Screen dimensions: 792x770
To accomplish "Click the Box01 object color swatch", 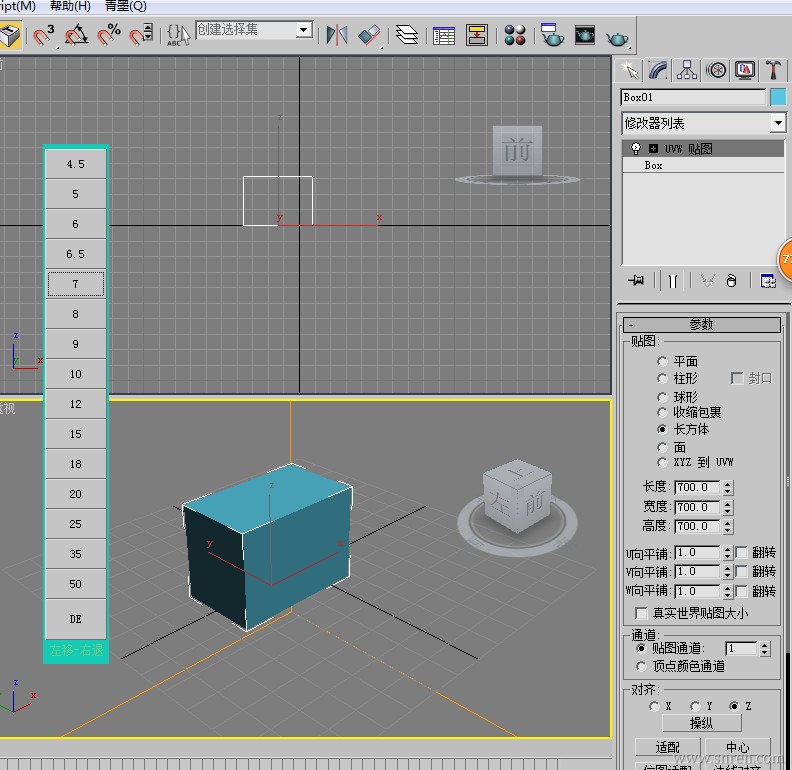I will coord(778,97).
